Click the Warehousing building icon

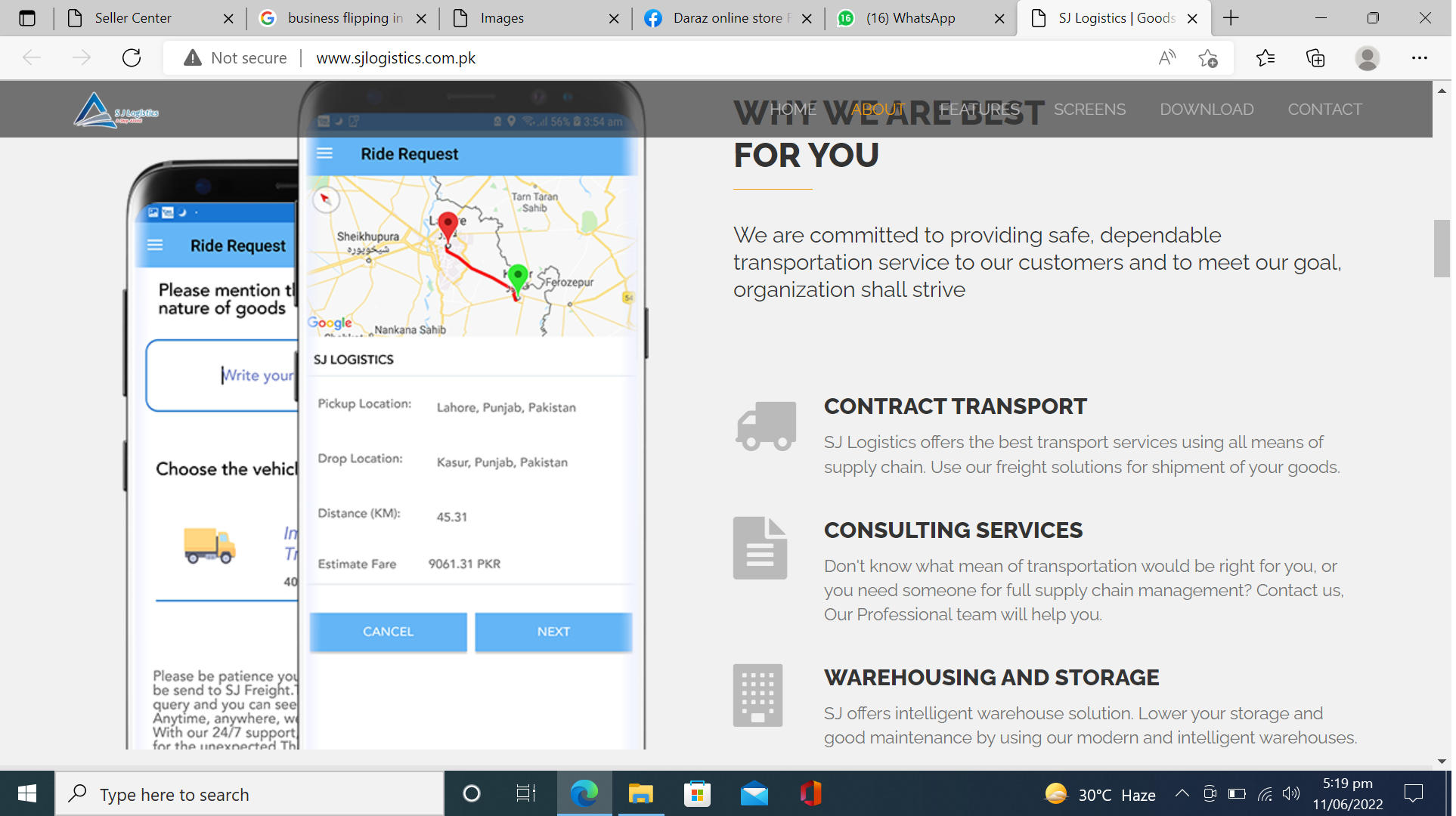[757, 696]
